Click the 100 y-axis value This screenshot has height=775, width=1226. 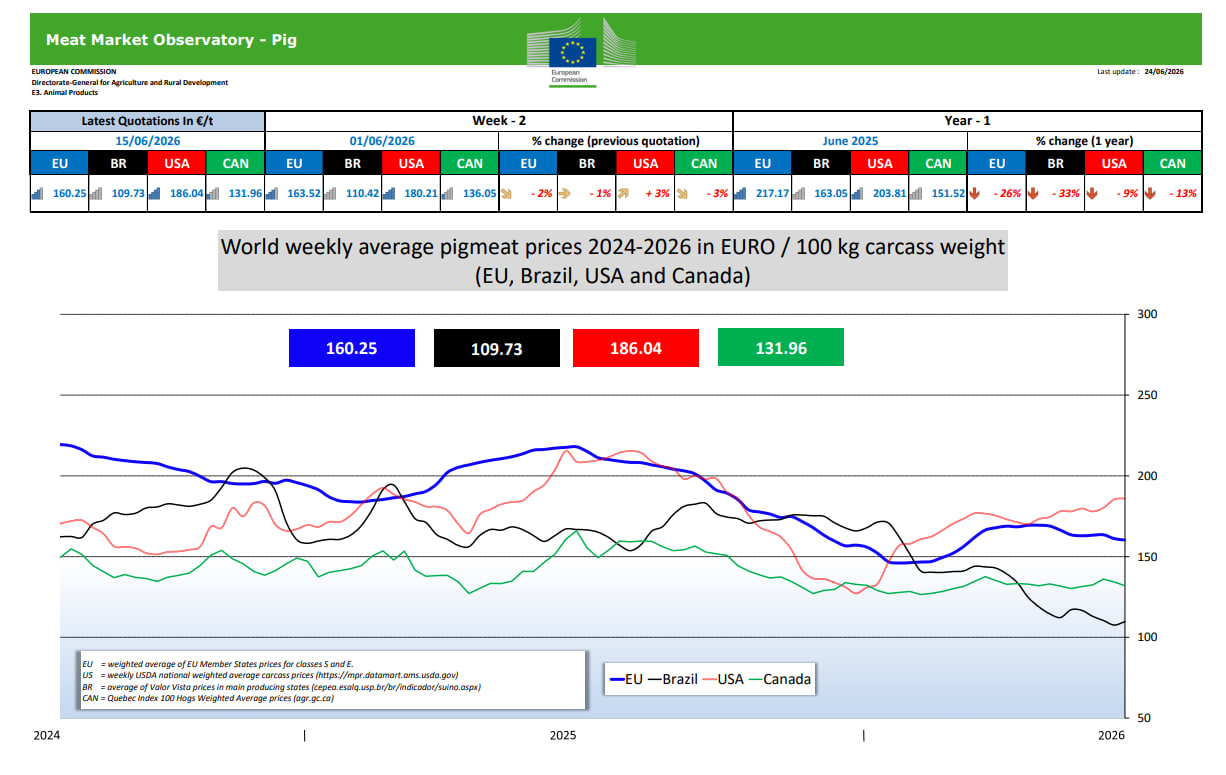coord(1147,637)
